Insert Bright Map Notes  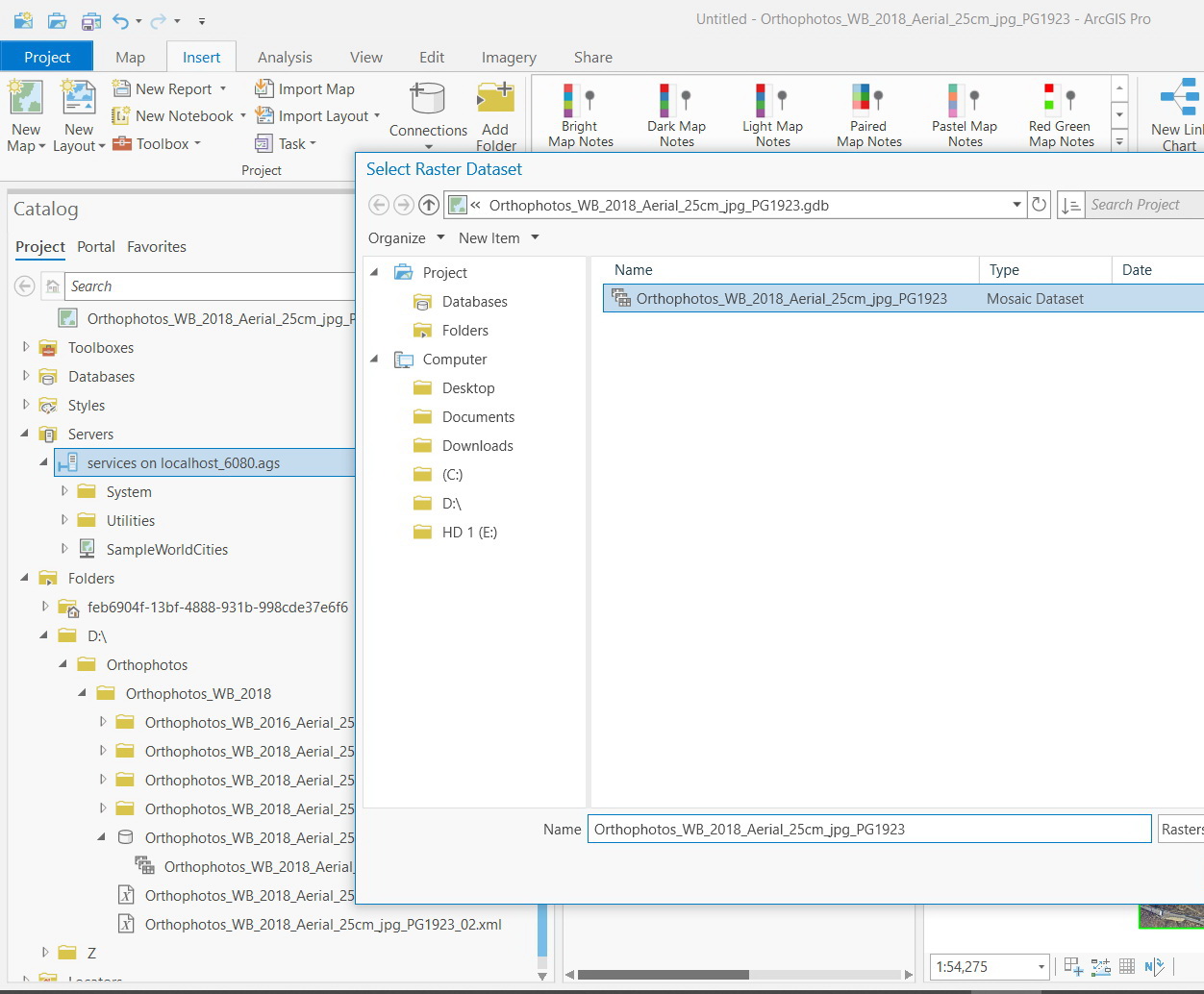(x=580, y=115)
